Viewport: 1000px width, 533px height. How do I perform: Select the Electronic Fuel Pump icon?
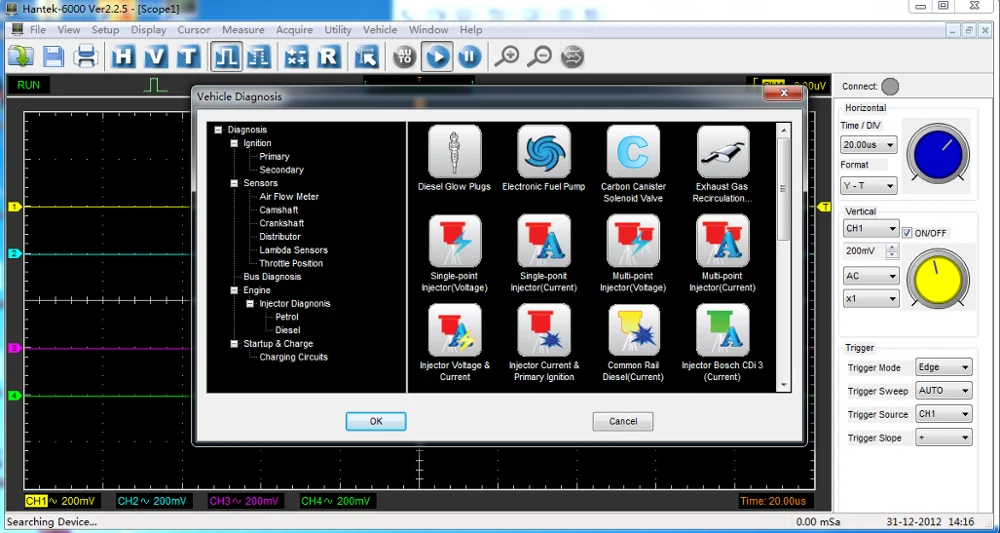(543, 152)
